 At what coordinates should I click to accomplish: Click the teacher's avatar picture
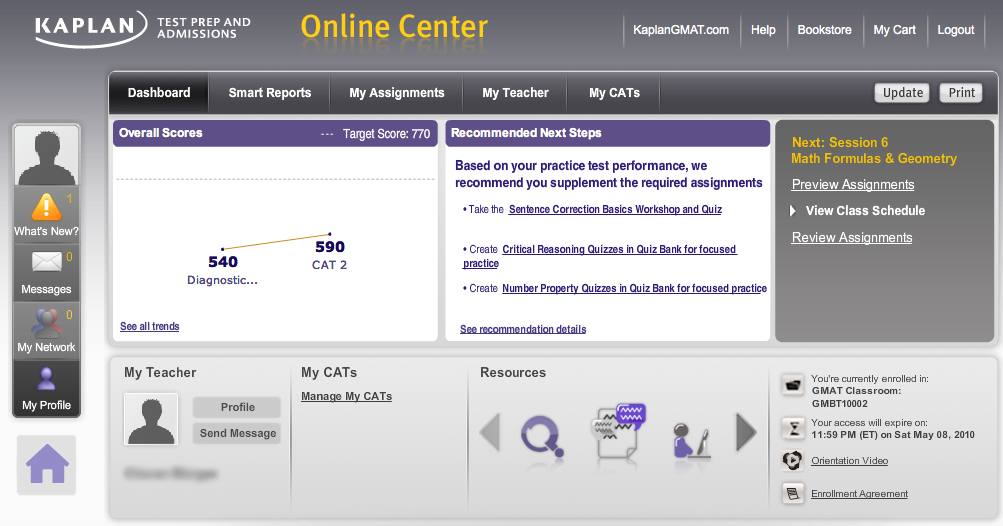click(x=151, y=419)
